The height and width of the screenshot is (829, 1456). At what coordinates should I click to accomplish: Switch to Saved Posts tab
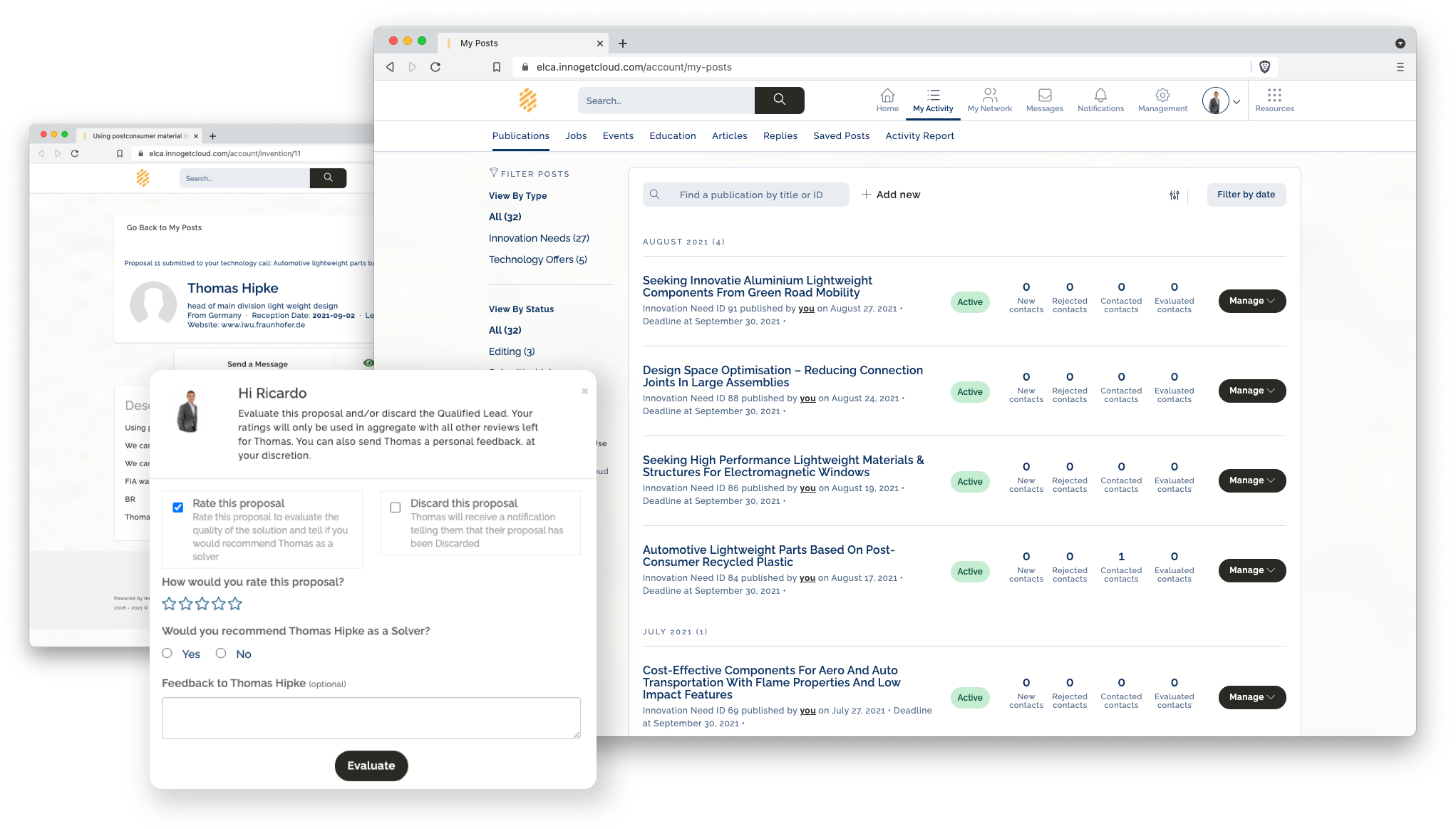pos(842,136)
